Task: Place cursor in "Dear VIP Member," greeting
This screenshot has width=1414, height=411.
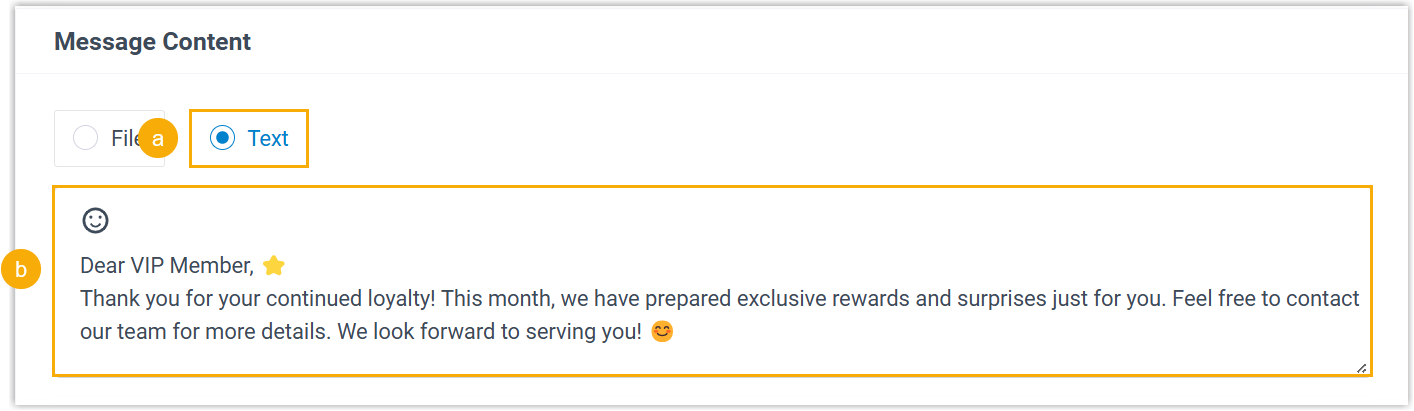Action: 166,265
